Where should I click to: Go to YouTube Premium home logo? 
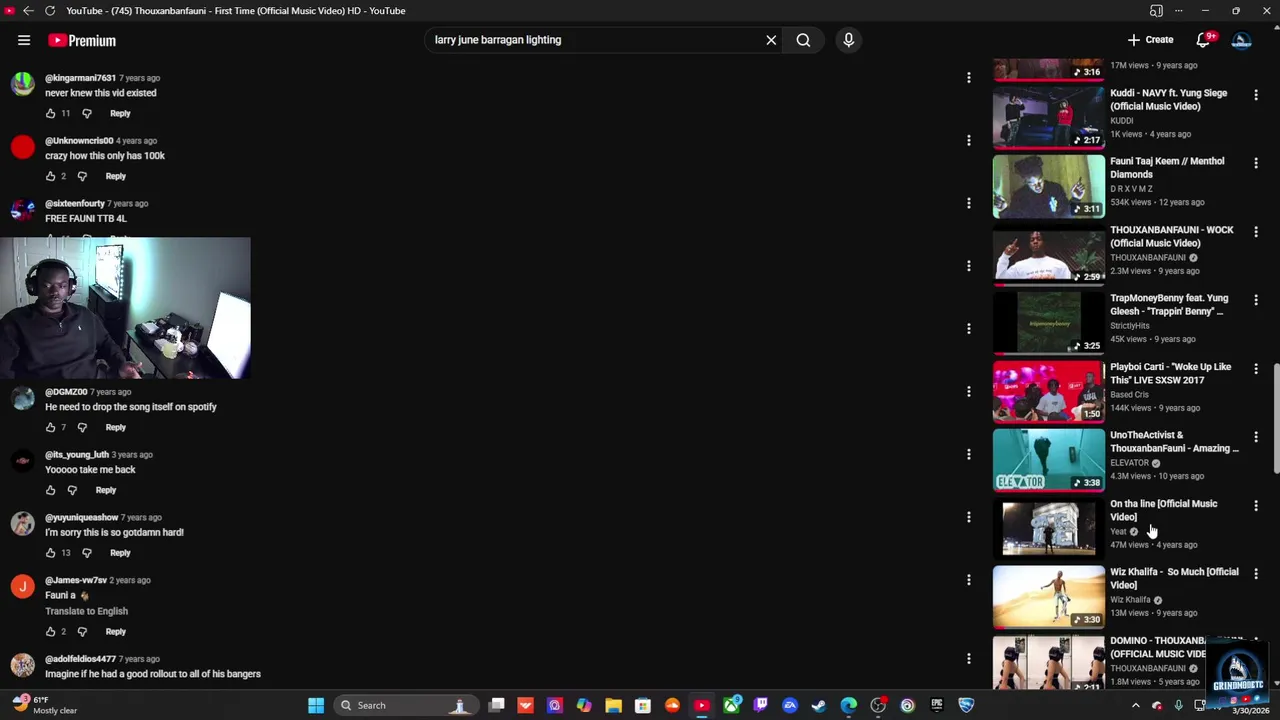click(x=82, y=40)
